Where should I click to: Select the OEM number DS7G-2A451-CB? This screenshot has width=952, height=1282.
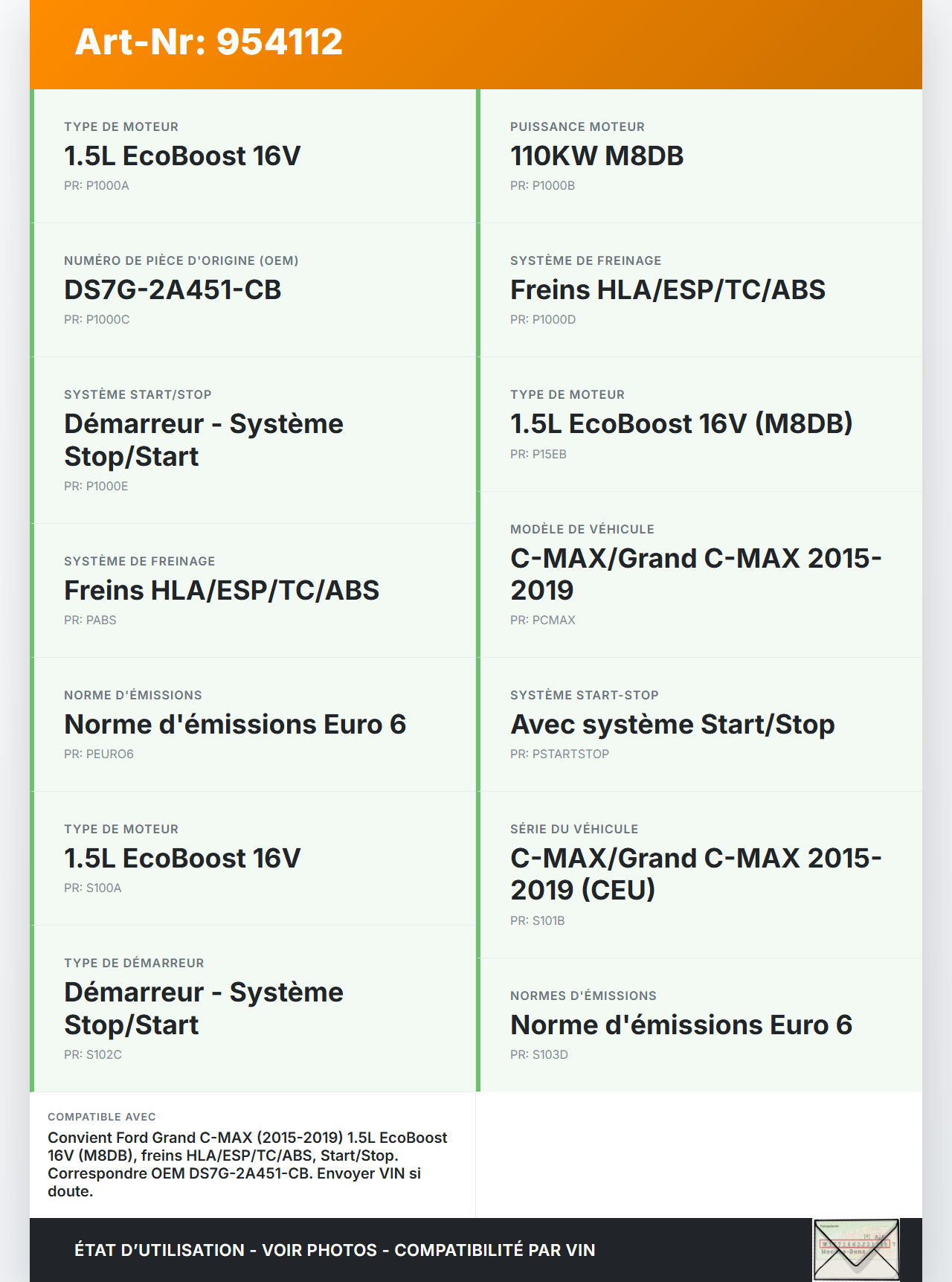point(173,290)
